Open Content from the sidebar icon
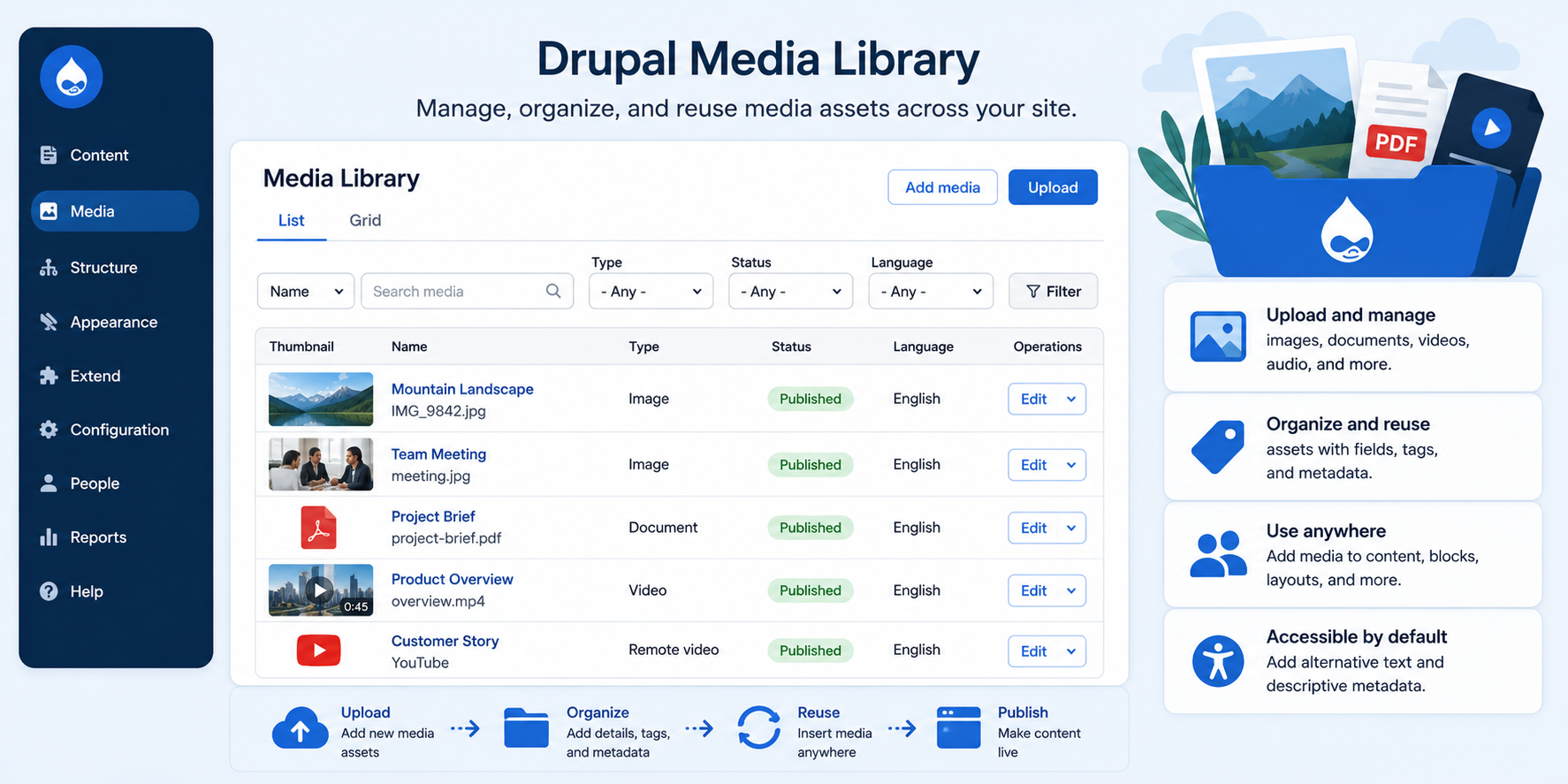Screen dimensions: 1568x784 [49, 155]
